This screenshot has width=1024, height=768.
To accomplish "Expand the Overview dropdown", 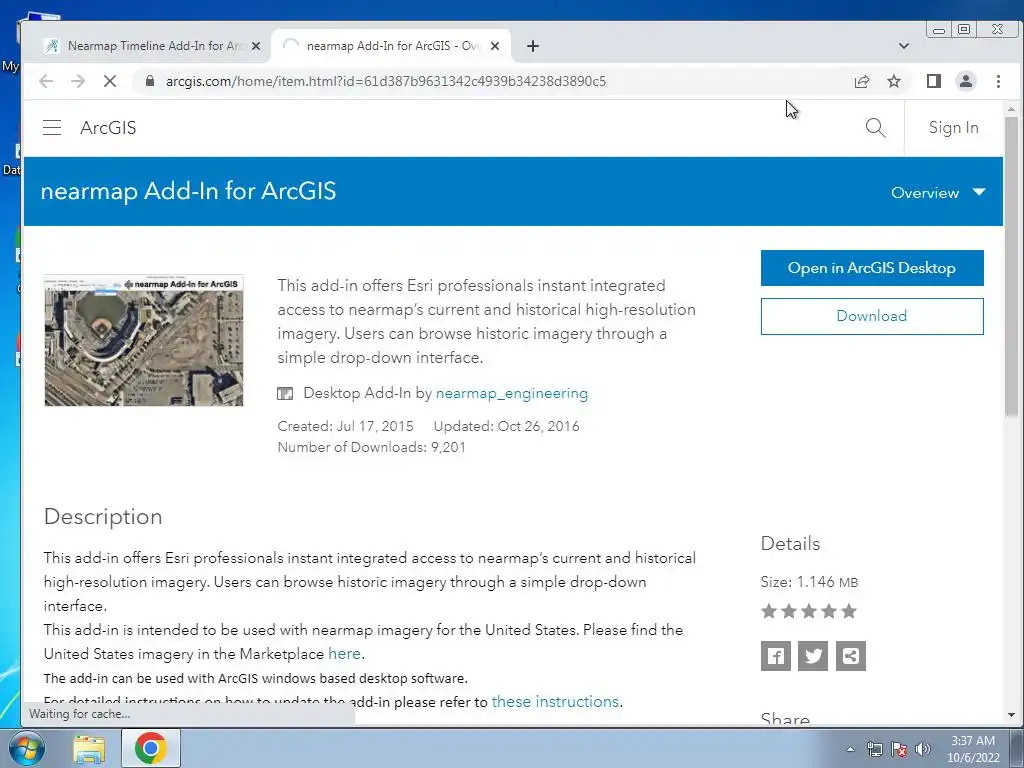I will click(938, 193).
